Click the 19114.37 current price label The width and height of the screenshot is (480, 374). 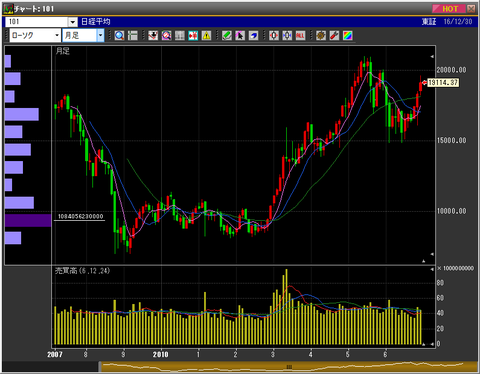pyautogui.click(x=443, y=82)
